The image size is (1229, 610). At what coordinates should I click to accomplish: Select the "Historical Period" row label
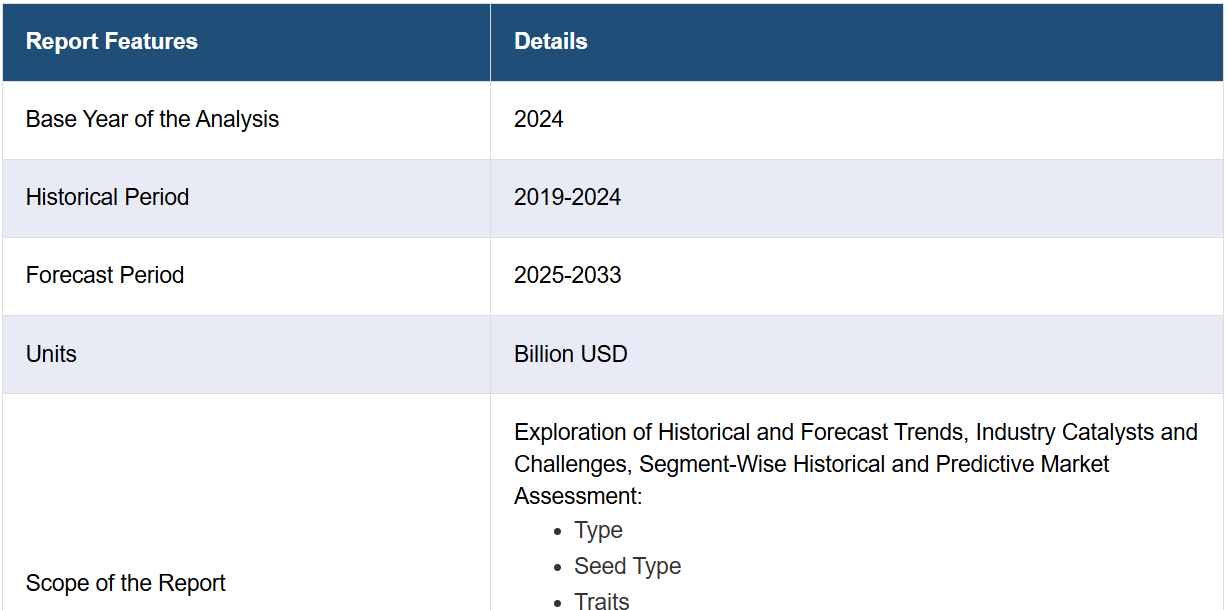click(107, 198)
